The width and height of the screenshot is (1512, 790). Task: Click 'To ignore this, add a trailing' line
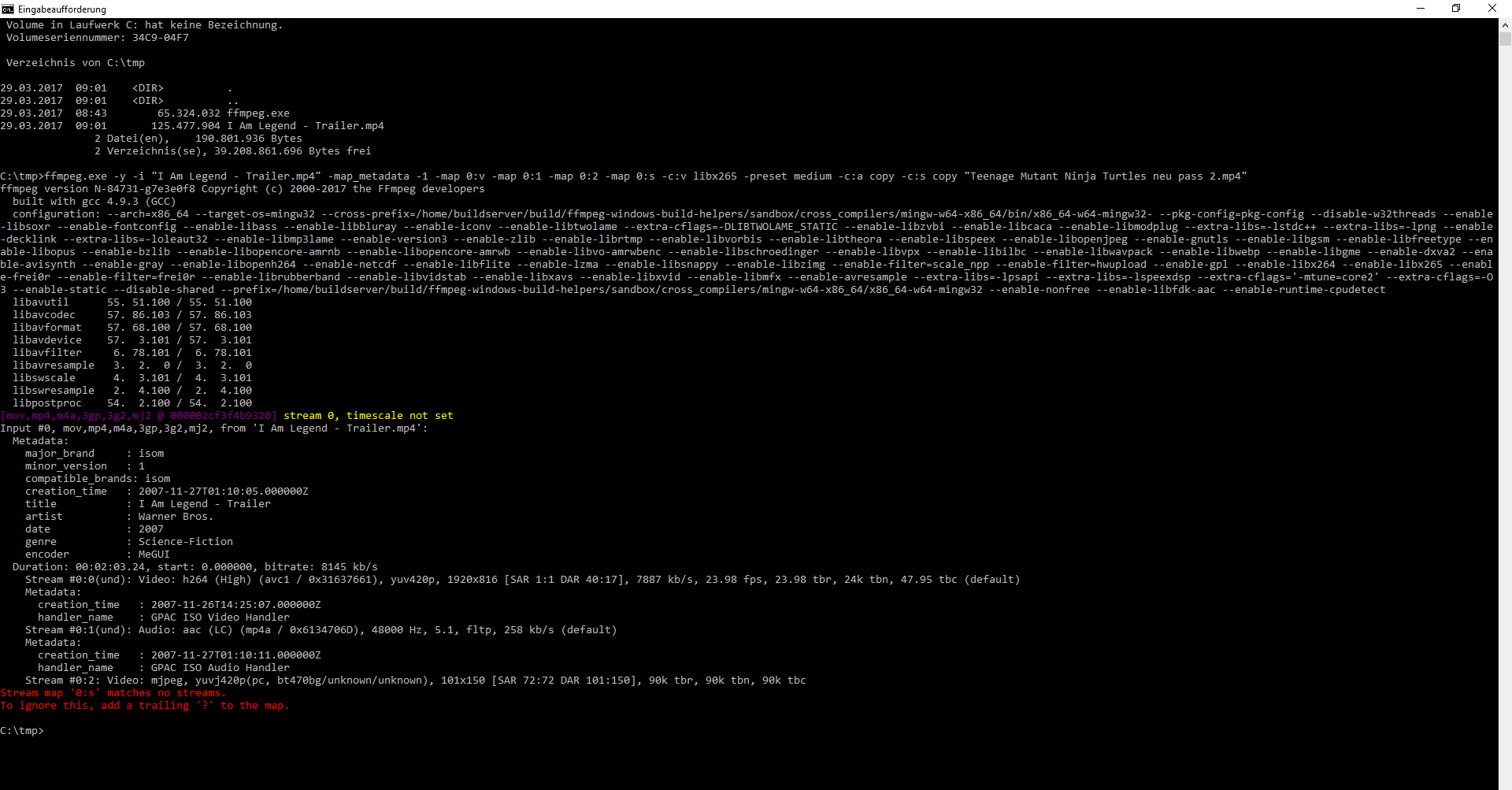145,706
